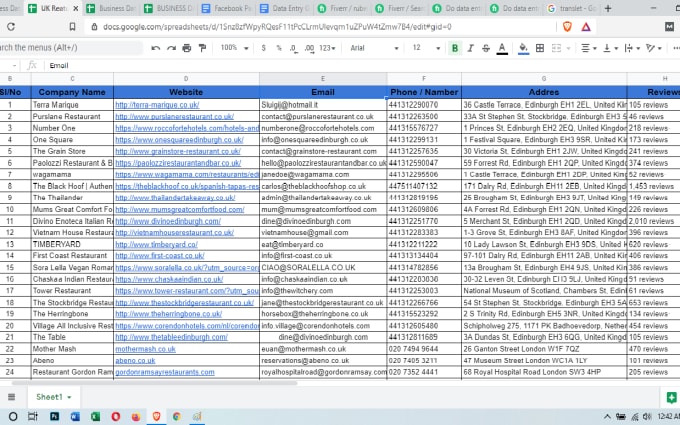Open vertical align dropdown

(x=610, y=48)
